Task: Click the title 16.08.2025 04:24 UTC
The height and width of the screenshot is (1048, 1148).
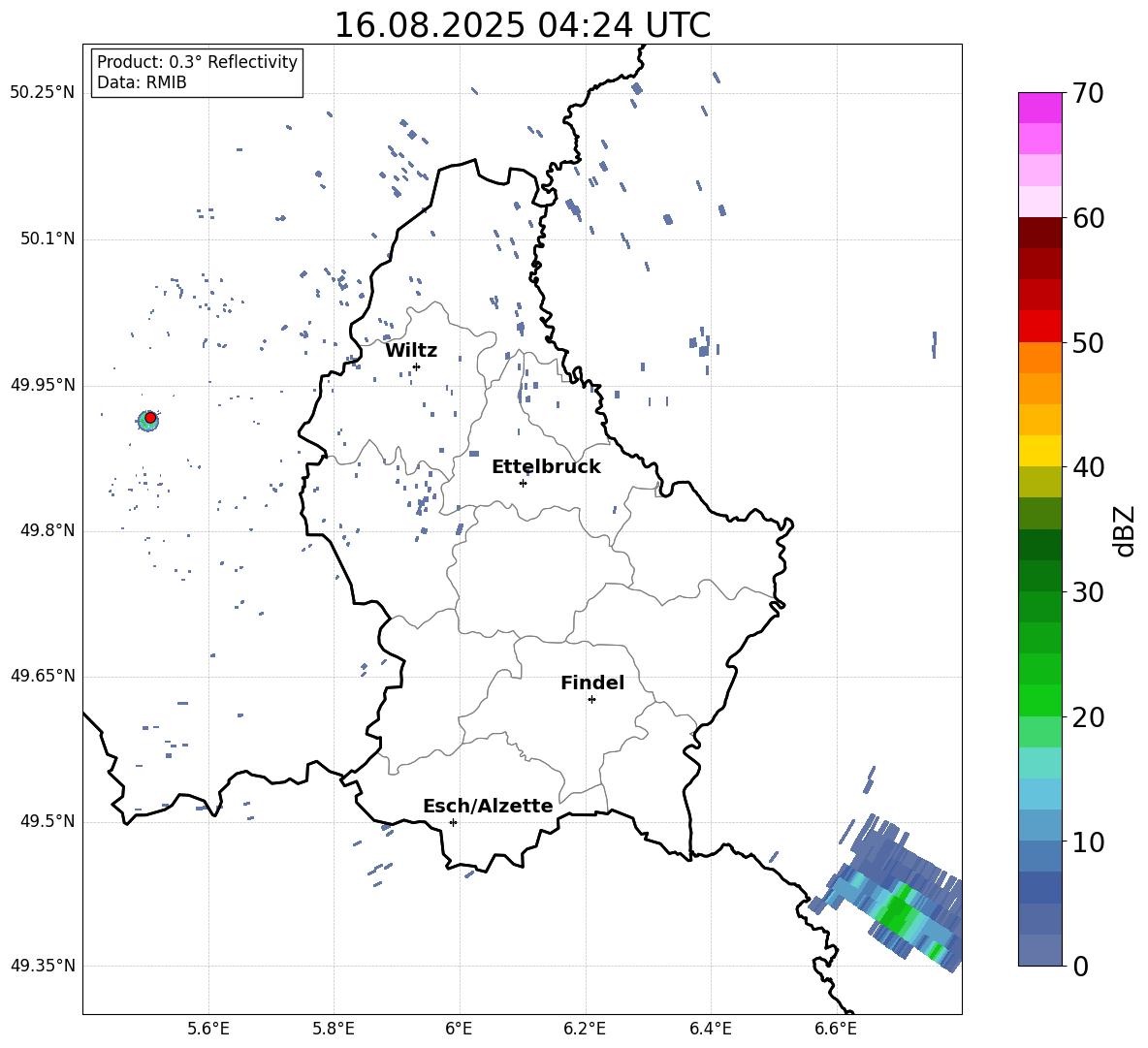Action: tap(522, 25)
